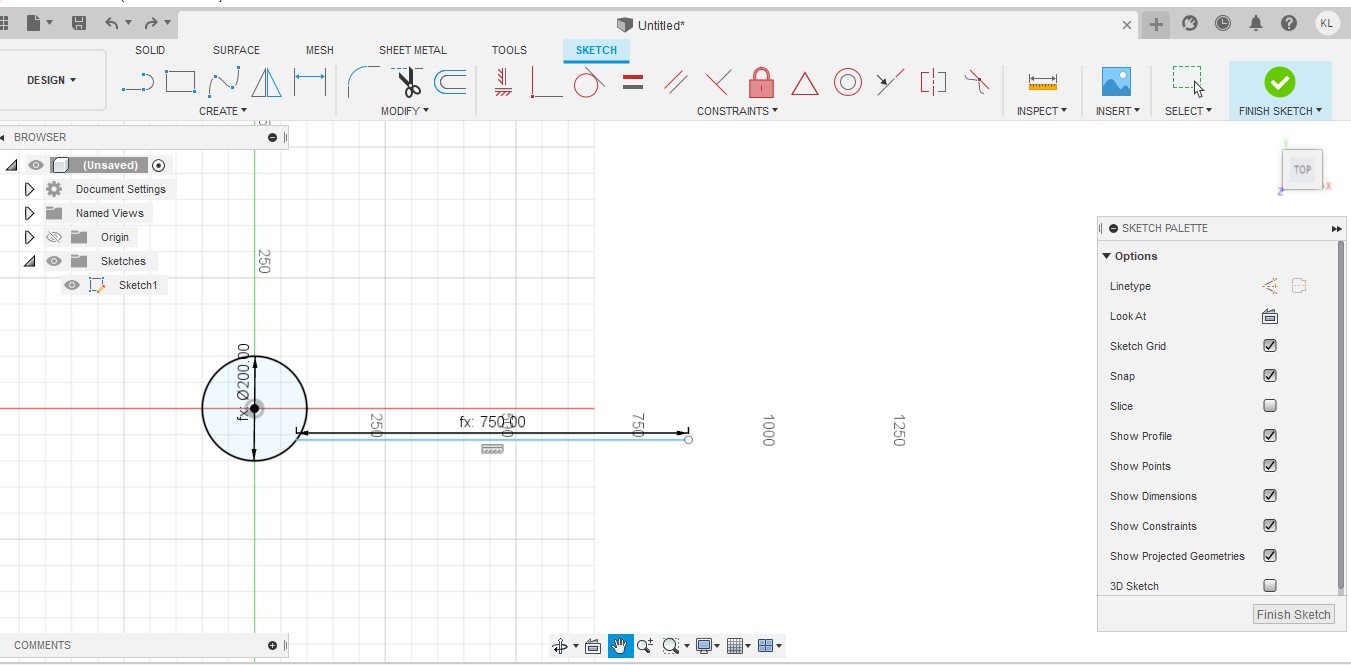Toggle the Show Dimensions checkbox
Viewport: 1351px width, 665px height.
(1270, 496)
